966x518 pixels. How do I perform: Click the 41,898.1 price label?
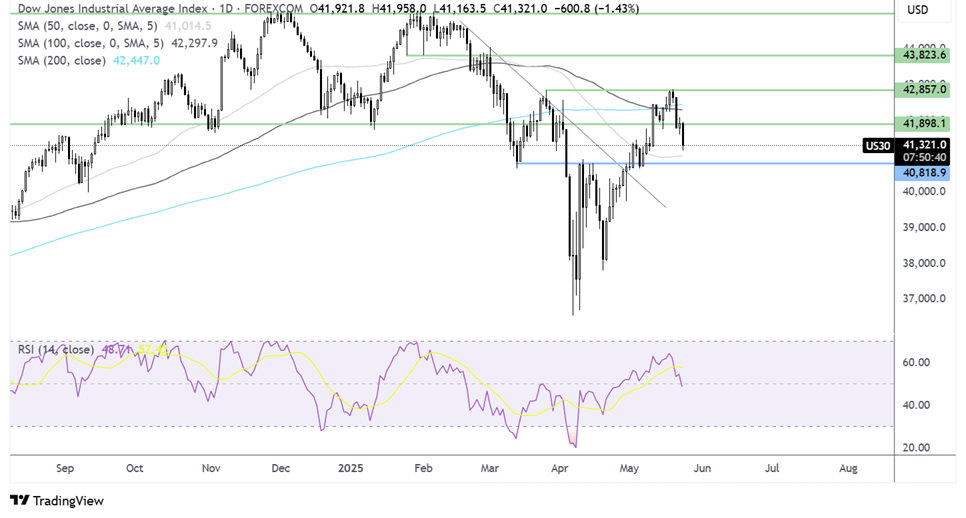924,124
